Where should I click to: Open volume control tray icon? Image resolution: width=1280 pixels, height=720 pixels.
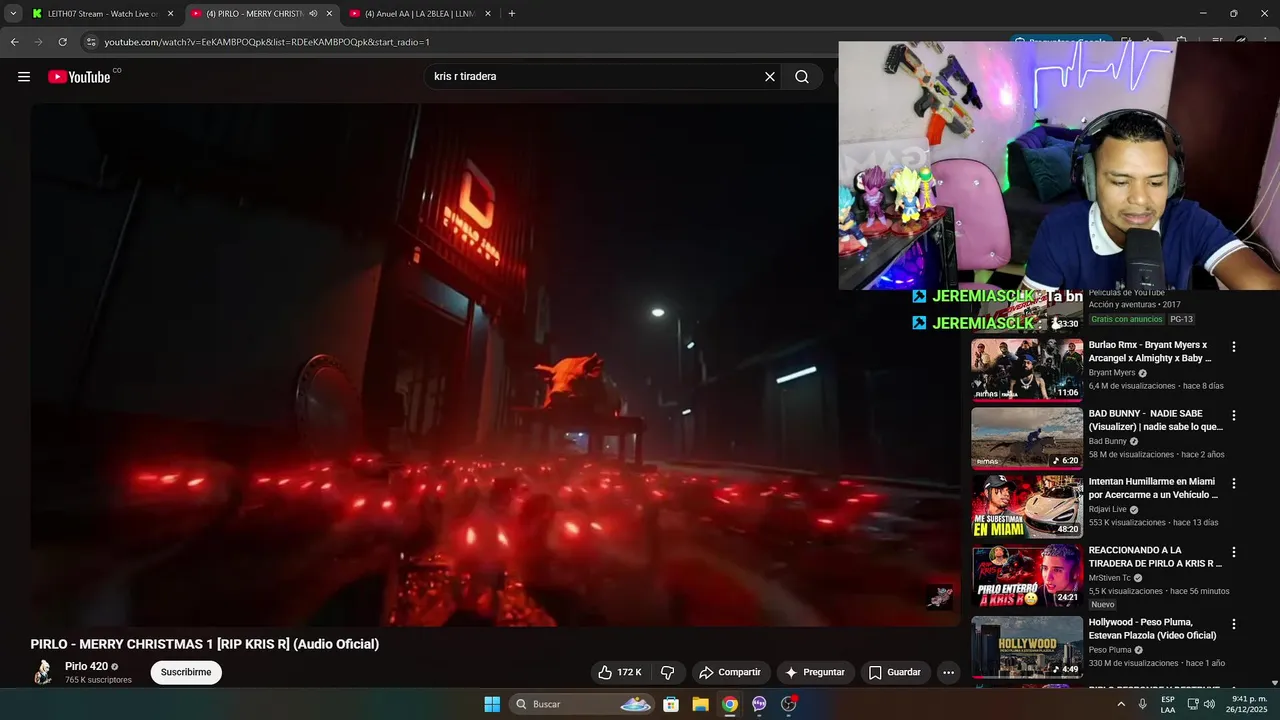(x=1209, y=704)
